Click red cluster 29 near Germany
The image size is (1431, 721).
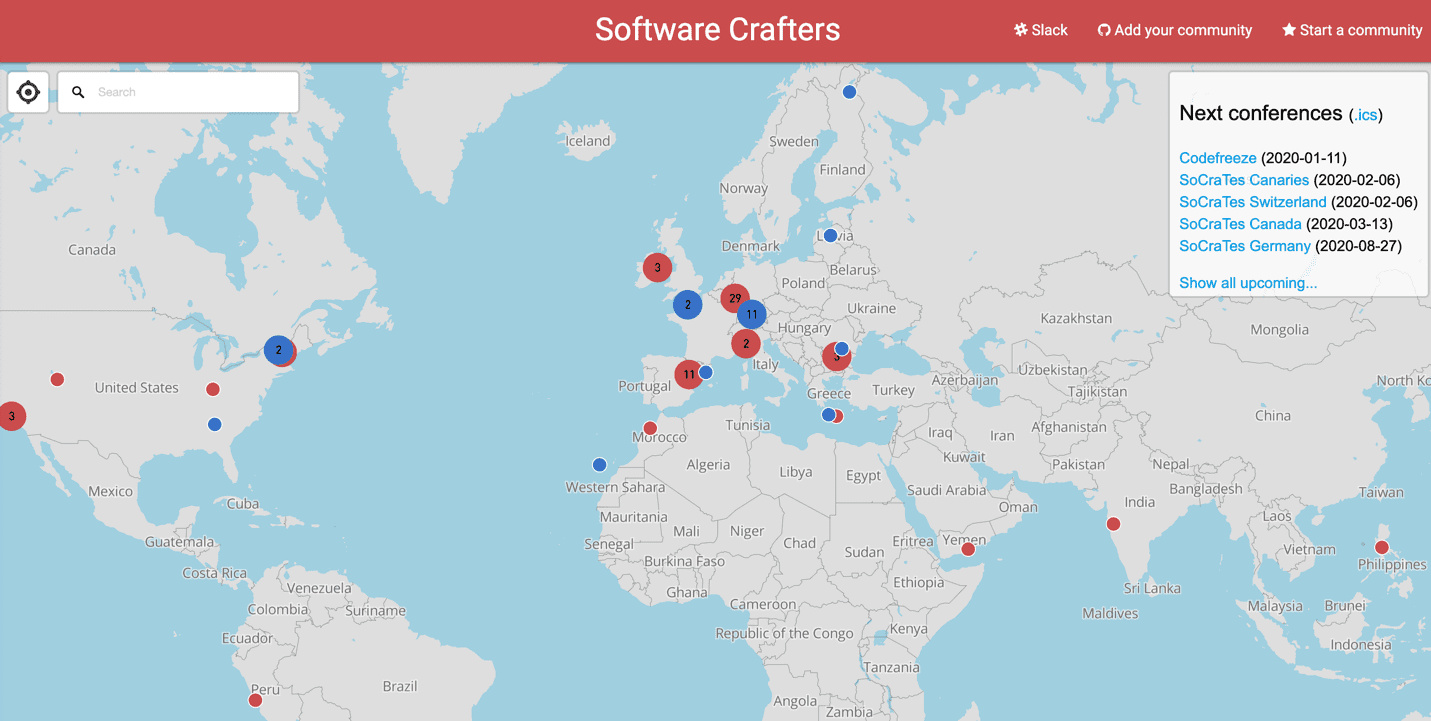point(735,298)
